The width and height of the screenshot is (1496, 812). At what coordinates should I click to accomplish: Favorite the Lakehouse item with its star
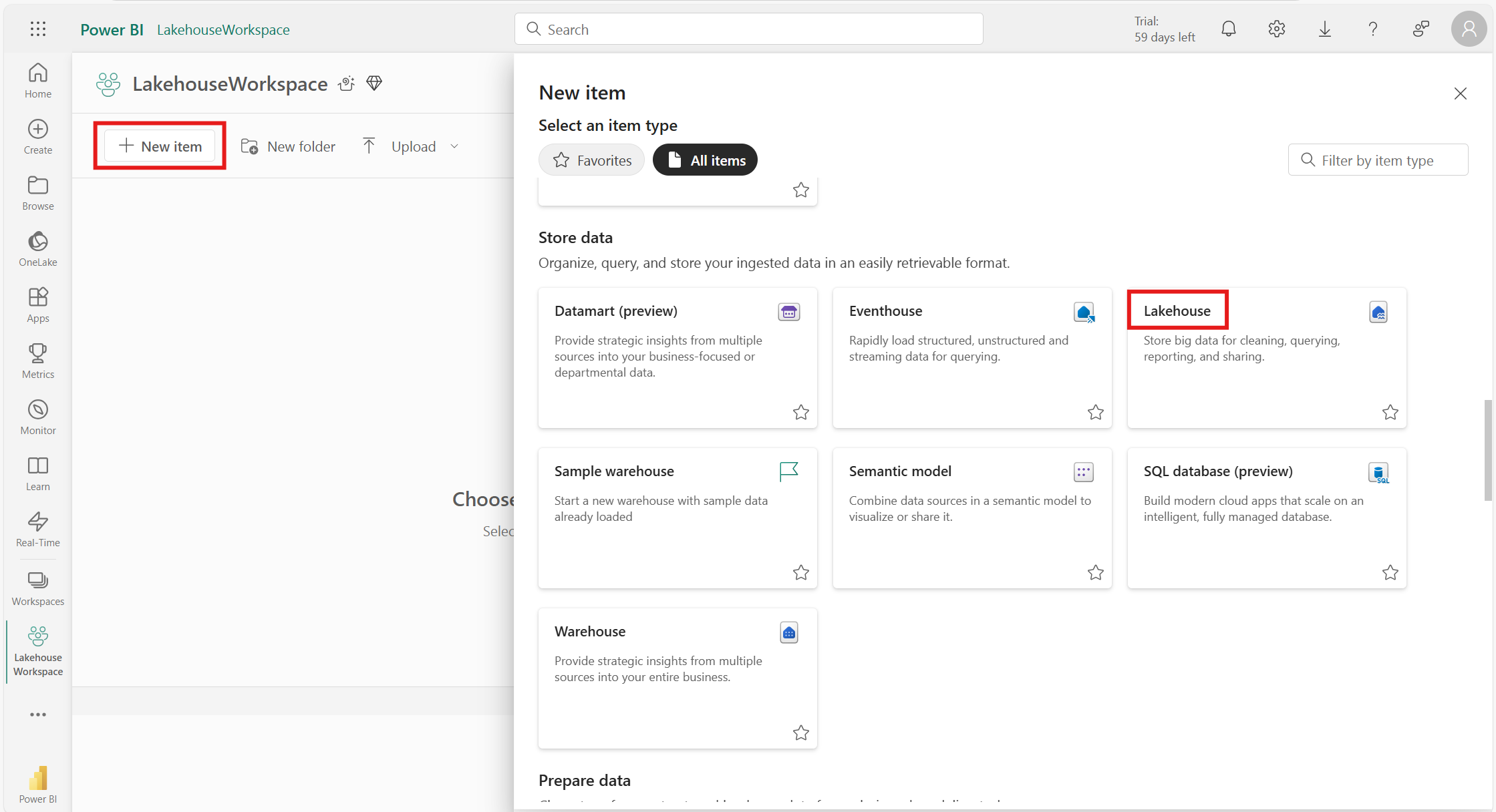[1390, 412]
